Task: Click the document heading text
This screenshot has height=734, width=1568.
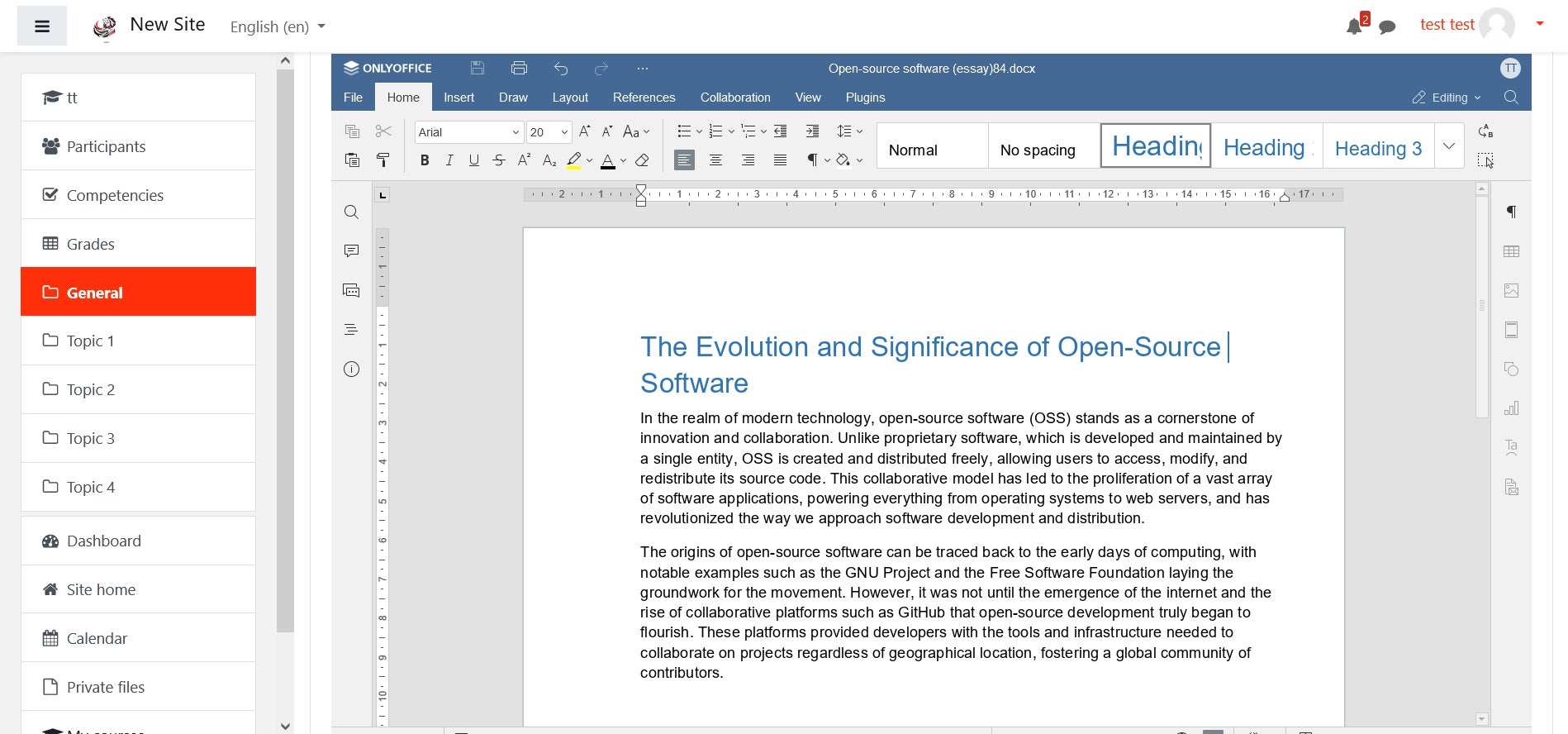Action: [x=929, y=347]
